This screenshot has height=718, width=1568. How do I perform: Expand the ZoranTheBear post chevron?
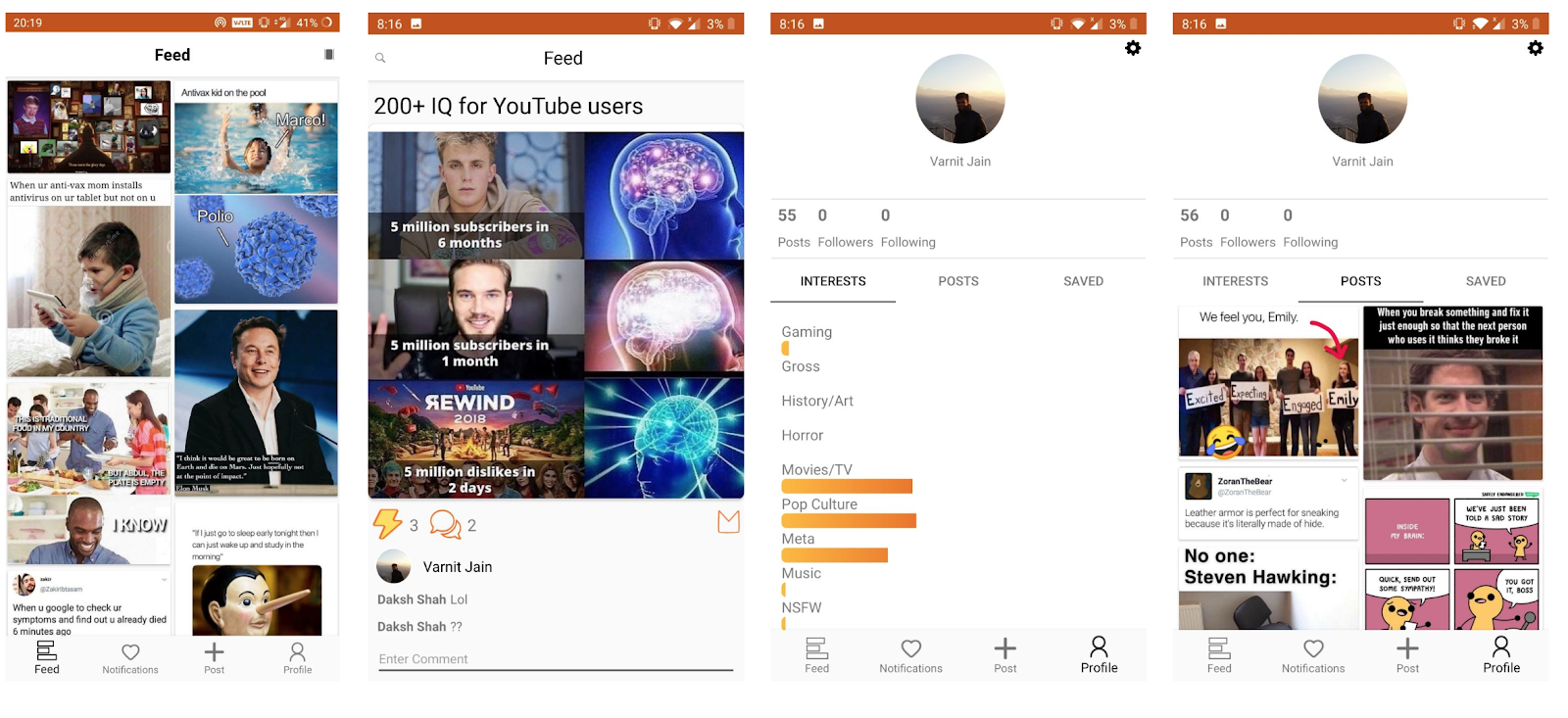coord(1345,480)
